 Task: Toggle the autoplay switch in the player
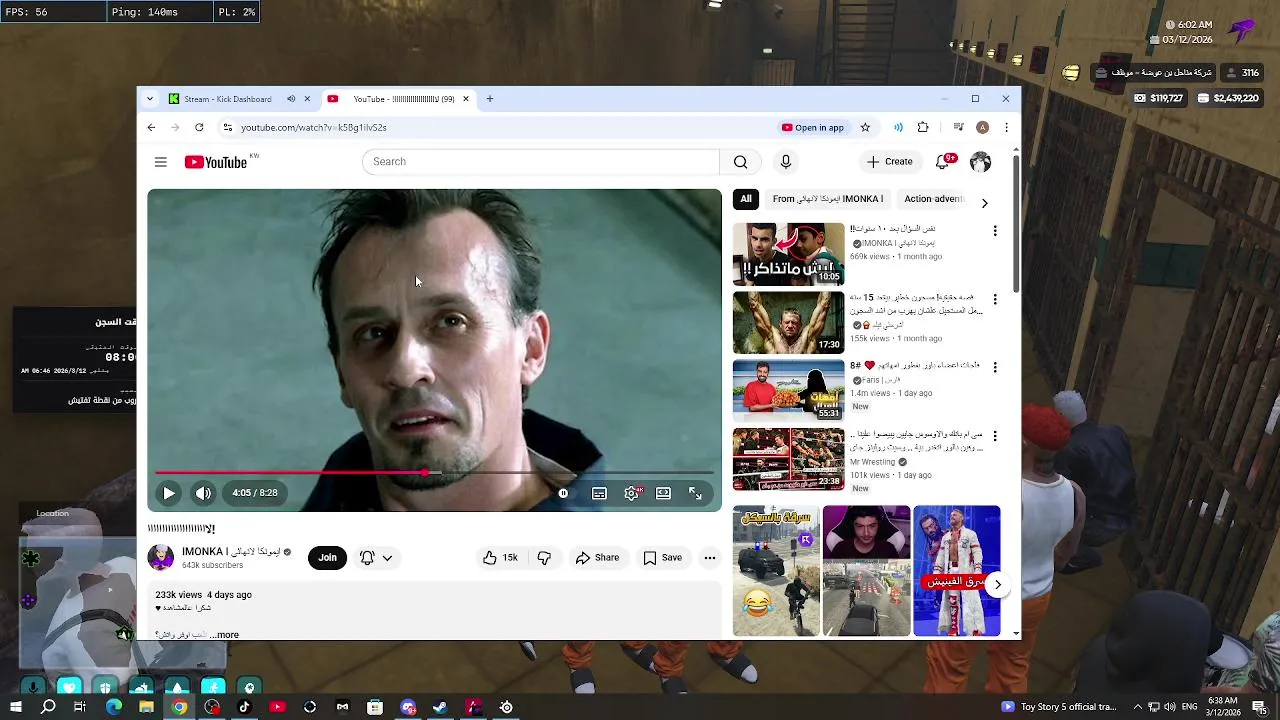pos(563,493)
